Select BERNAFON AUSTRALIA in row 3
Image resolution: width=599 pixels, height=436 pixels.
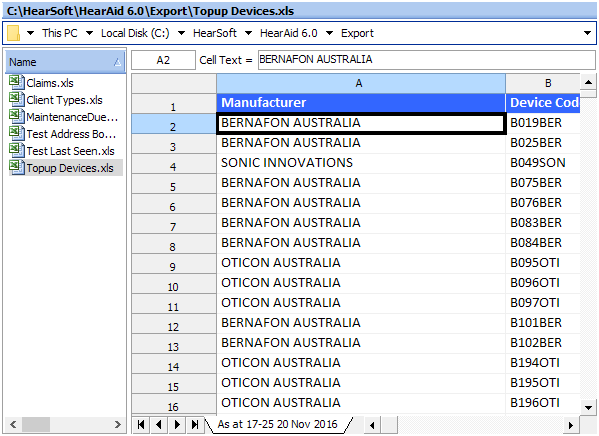click(x=361, y=143)
